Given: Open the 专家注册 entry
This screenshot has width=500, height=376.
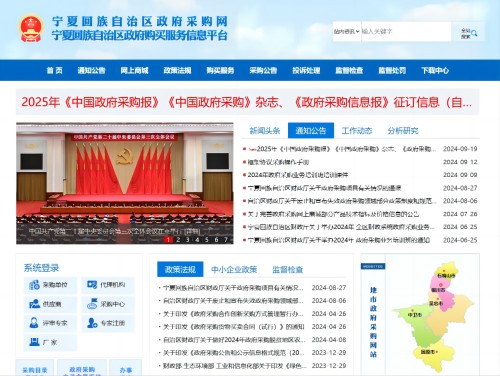Looking at the screenshot, I should 108,323.
